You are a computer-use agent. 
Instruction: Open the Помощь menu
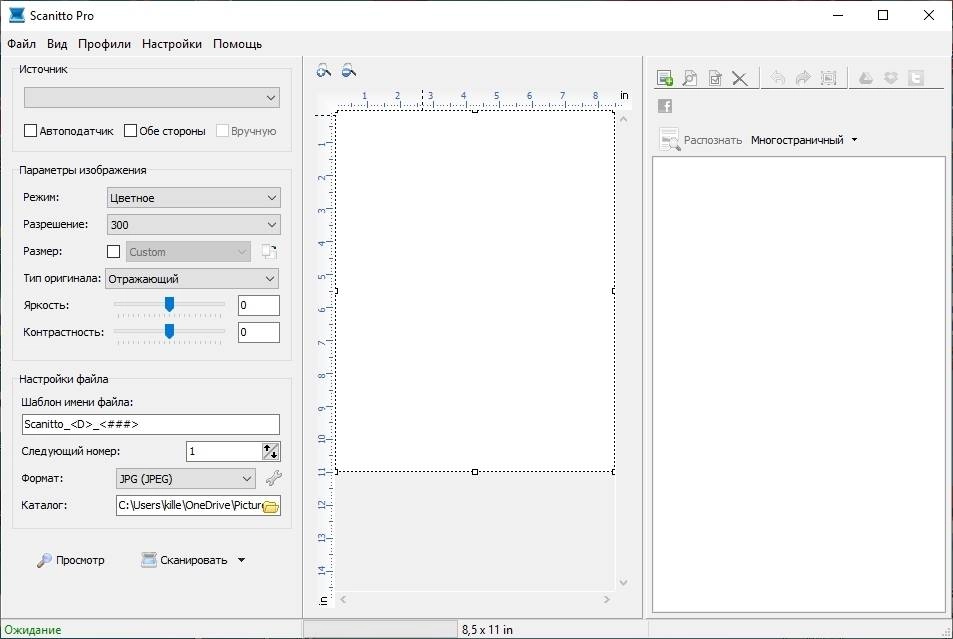[x=238, y=44]
